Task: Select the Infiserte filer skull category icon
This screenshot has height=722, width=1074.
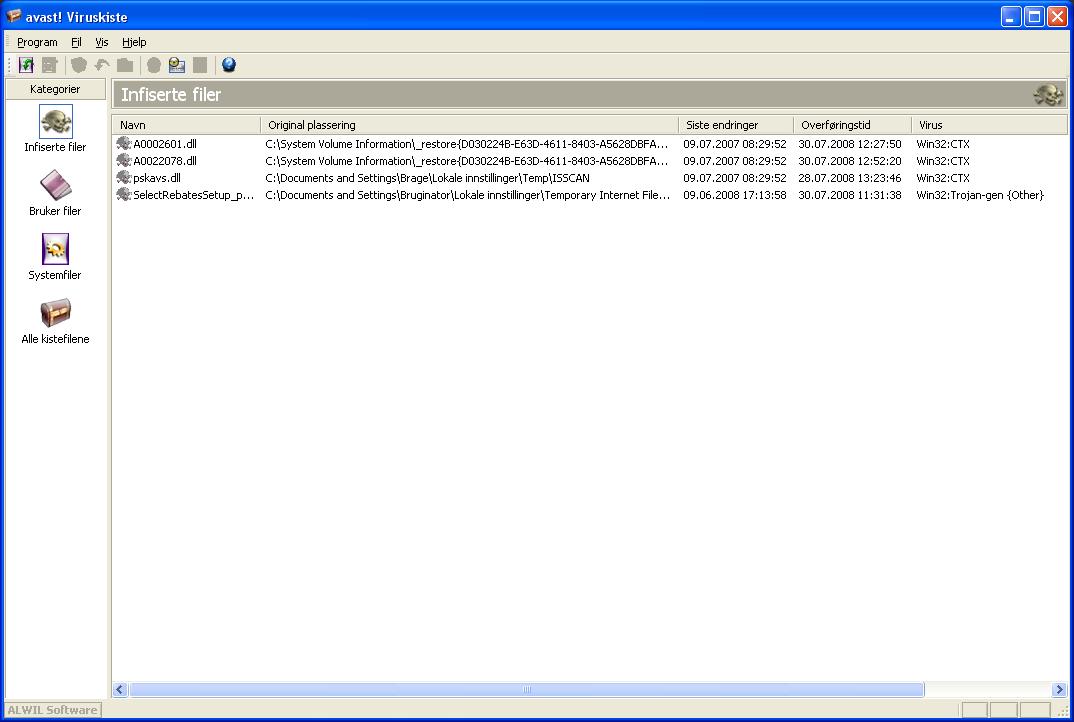Action: [x=55, y=122]
